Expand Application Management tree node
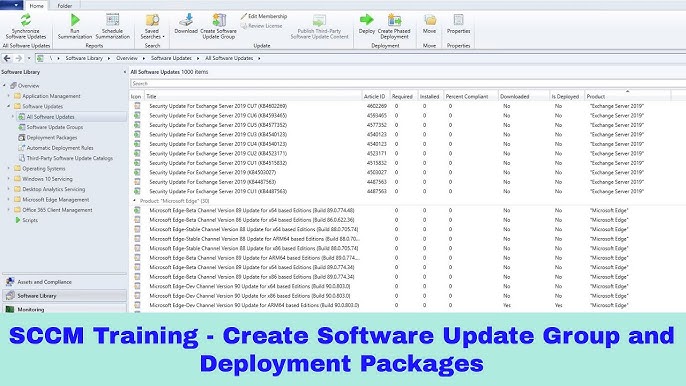 click(8, 96)
